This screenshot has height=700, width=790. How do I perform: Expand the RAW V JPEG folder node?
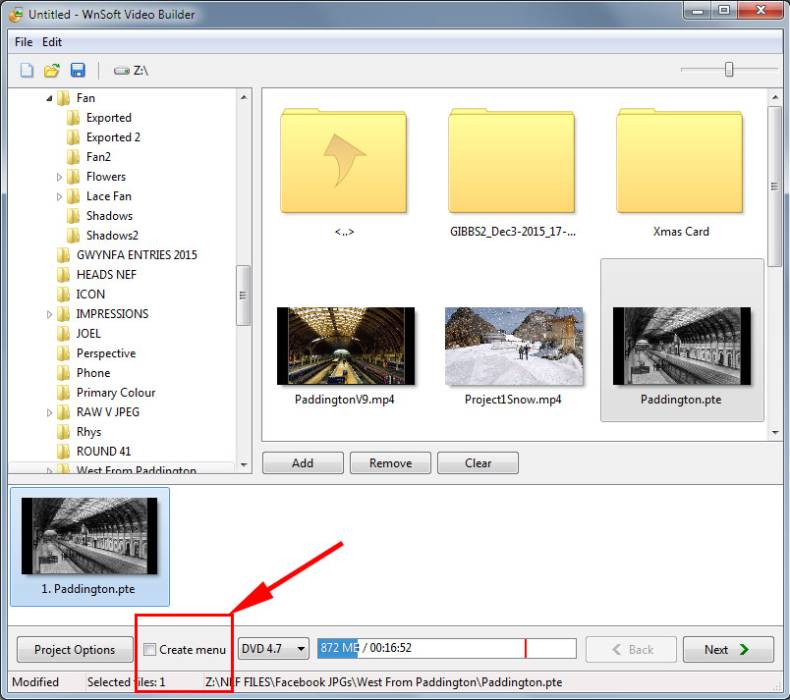click(x=50, y=412)
